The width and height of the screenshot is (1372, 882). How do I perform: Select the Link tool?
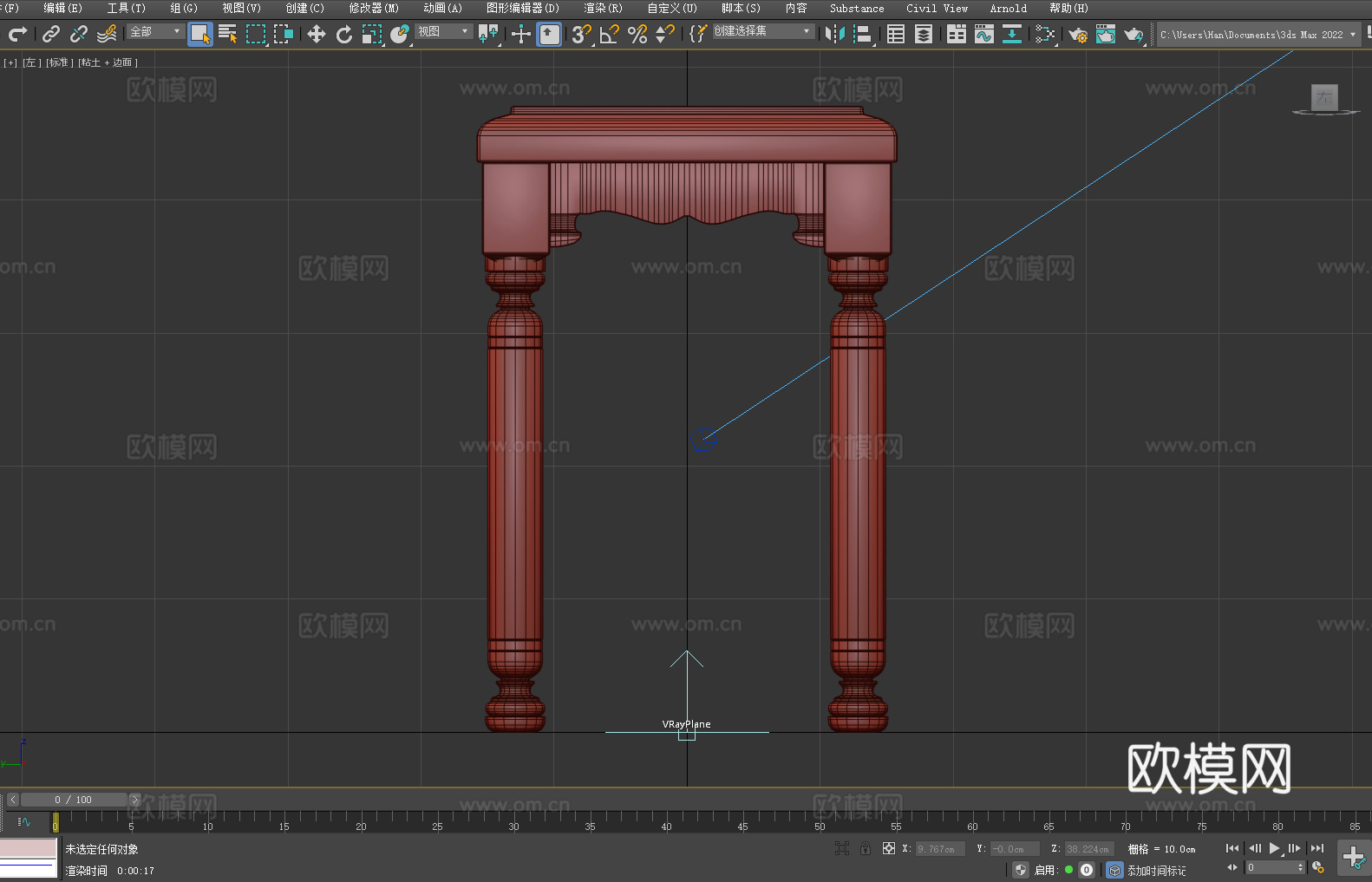coord(51,34)
